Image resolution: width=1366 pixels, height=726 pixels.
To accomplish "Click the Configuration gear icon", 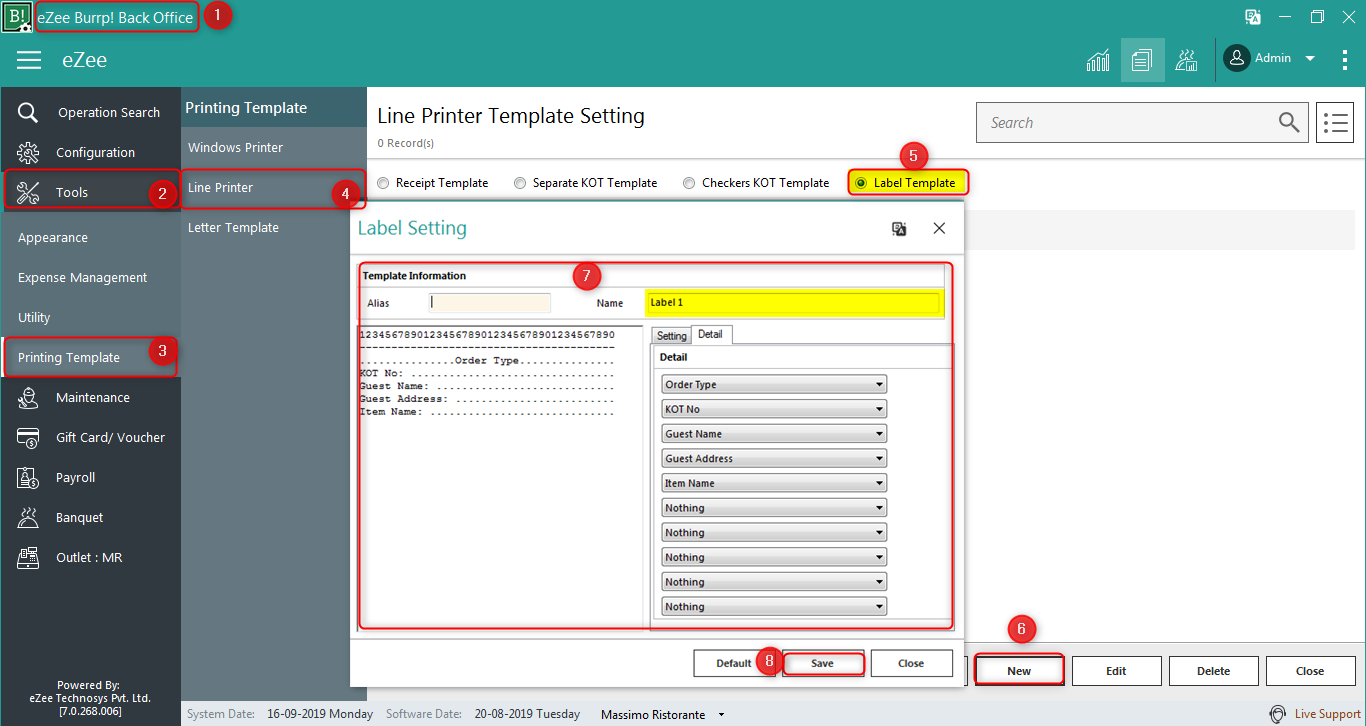I will pos(28,152).
